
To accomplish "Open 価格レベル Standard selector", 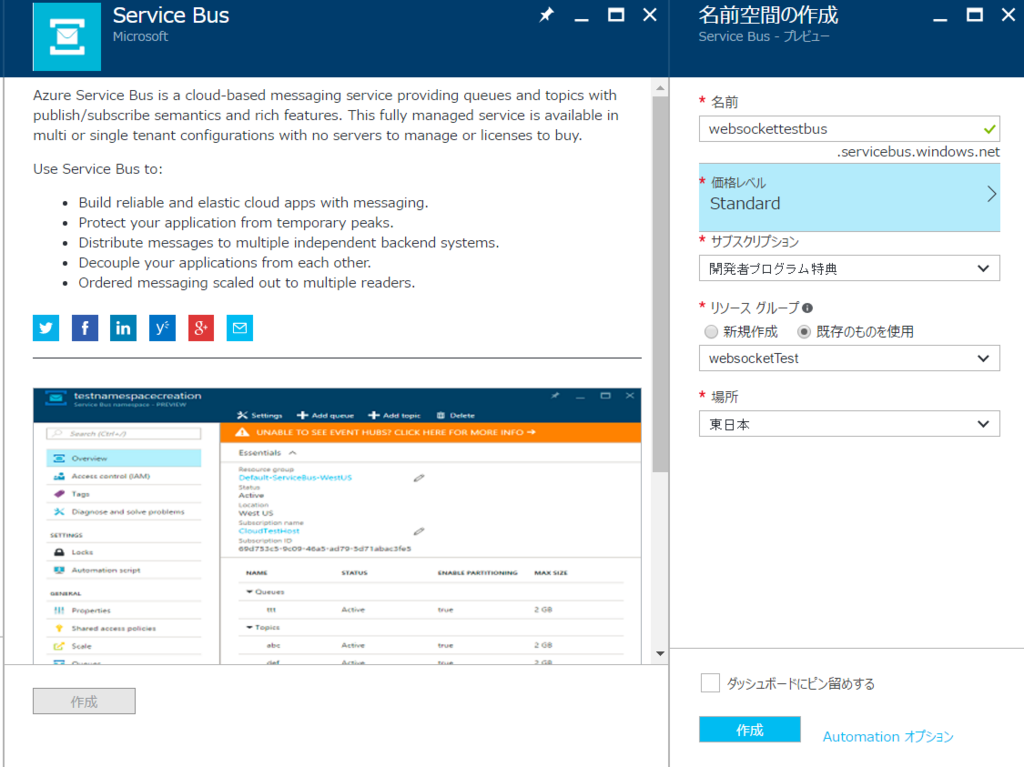I will coord(849,197).
